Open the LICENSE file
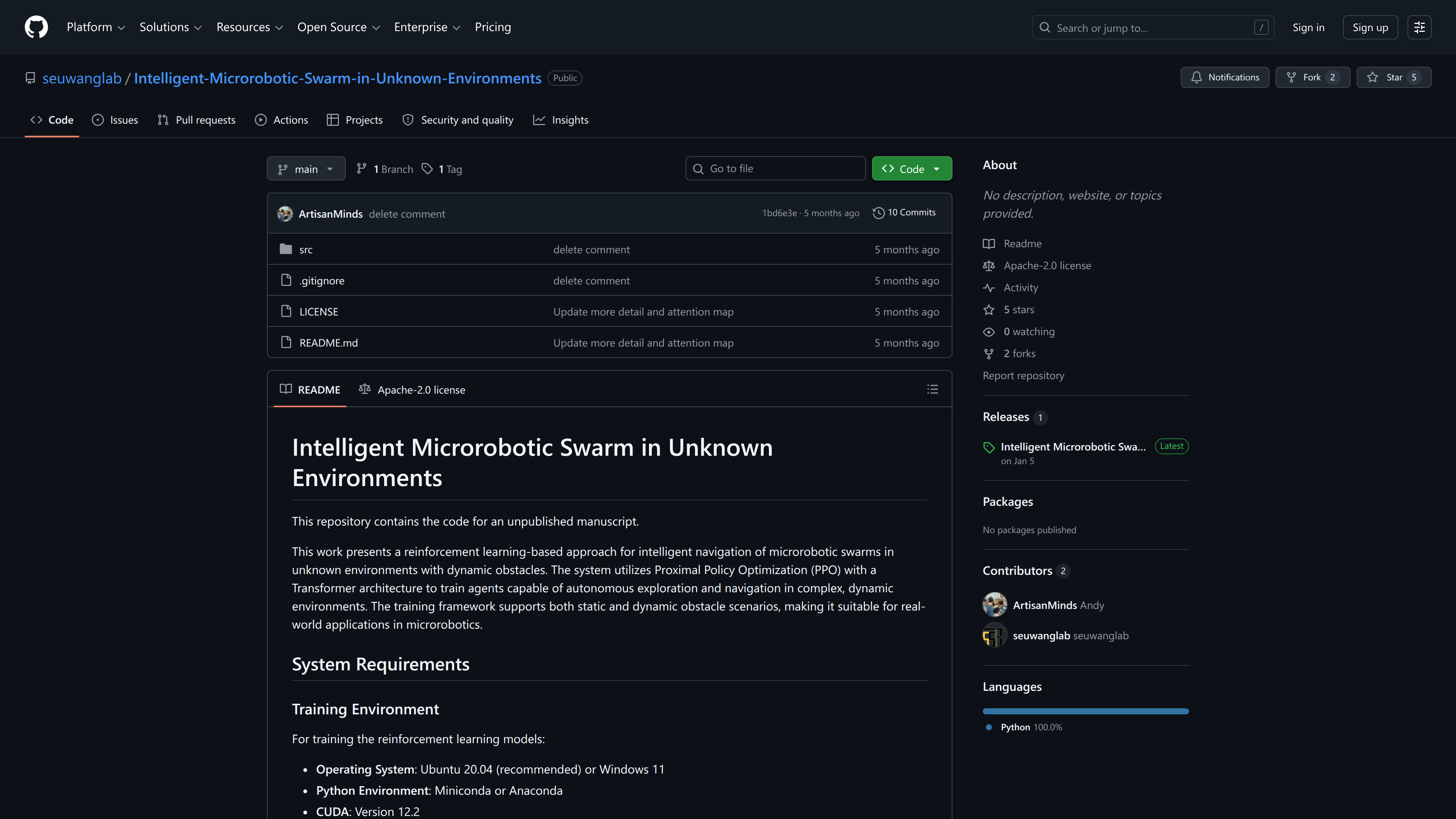Screen dimensions: 1456x819 (319, 311)
